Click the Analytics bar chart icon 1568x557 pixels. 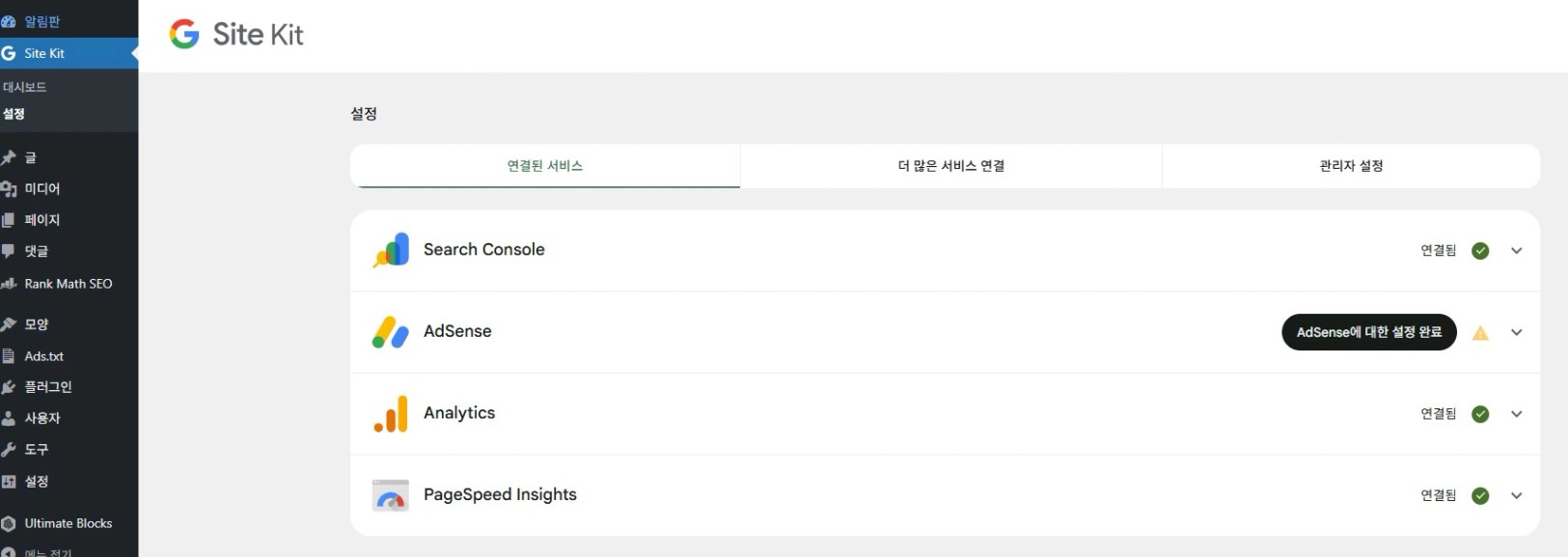pyautogui.click(x=391, y=414)
